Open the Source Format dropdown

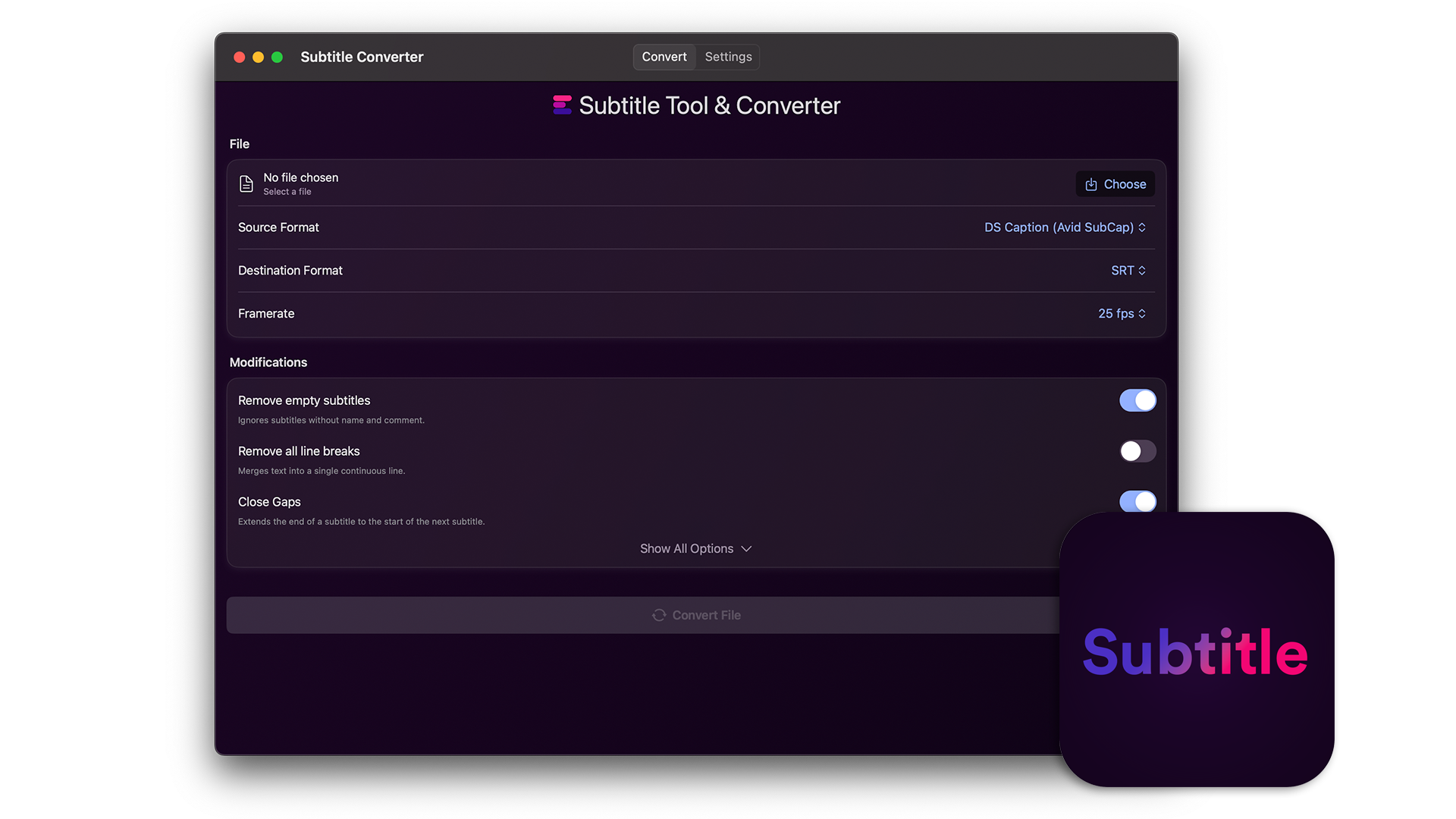point(1065,227)
